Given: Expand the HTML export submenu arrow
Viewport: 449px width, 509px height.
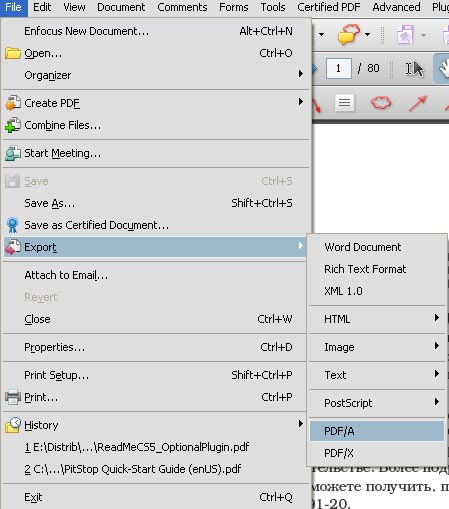Looking at the screenshot, I should click(x=437, y=318).
